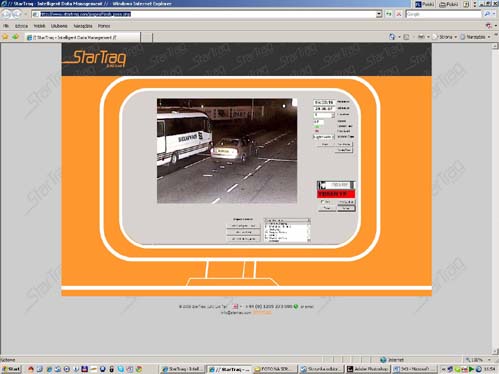Open the Home page icon in command bar
The width and height of the screenshot is (499, 374).
[x=392, y=37]
